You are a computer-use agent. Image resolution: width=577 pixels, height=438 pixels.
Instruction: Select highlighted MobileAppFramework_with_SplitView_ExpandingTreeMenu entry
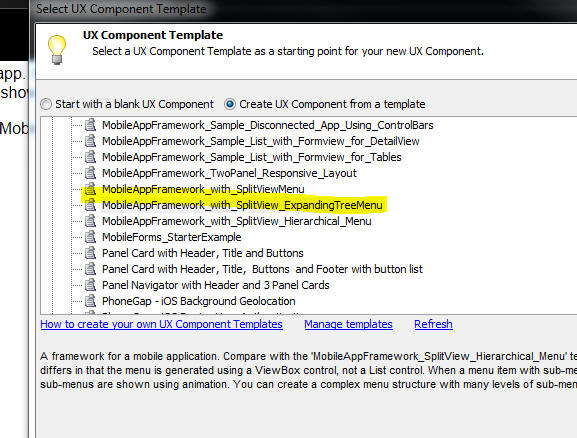click(242, 205)
